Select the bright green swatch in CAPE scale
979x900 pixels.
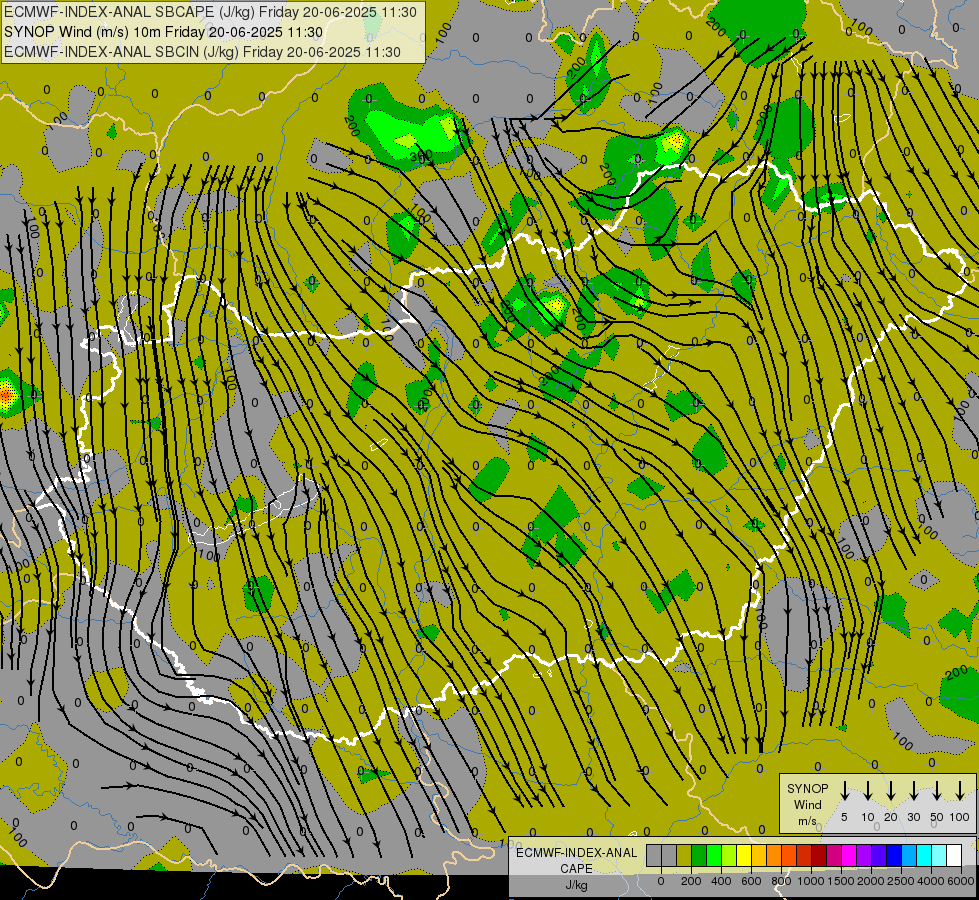pos(714,856)
